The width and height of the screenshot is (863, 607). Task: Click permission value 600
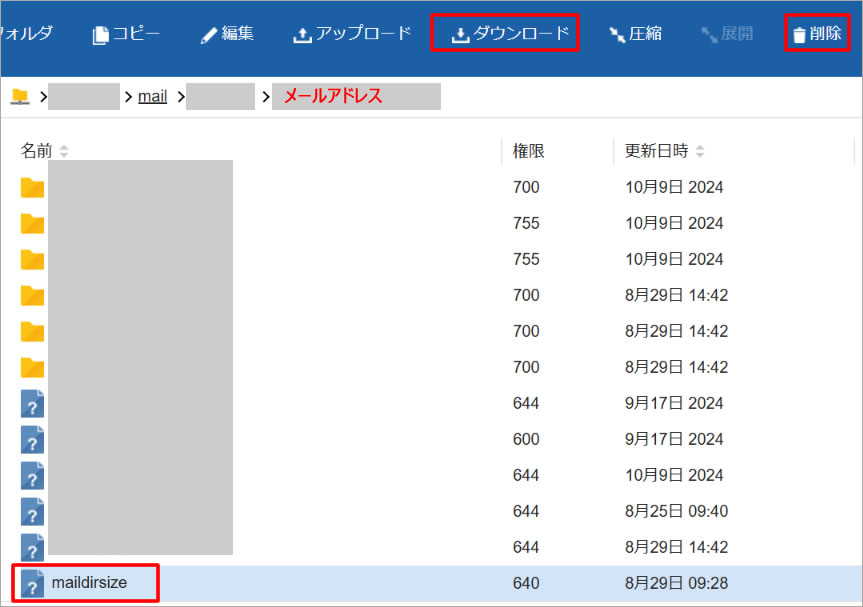526,439
